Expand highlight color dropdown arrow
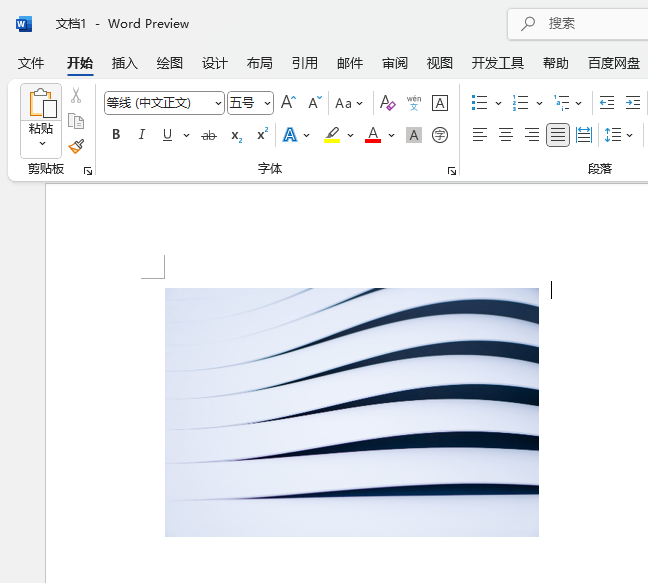648x583 pixels. point(350,135)
